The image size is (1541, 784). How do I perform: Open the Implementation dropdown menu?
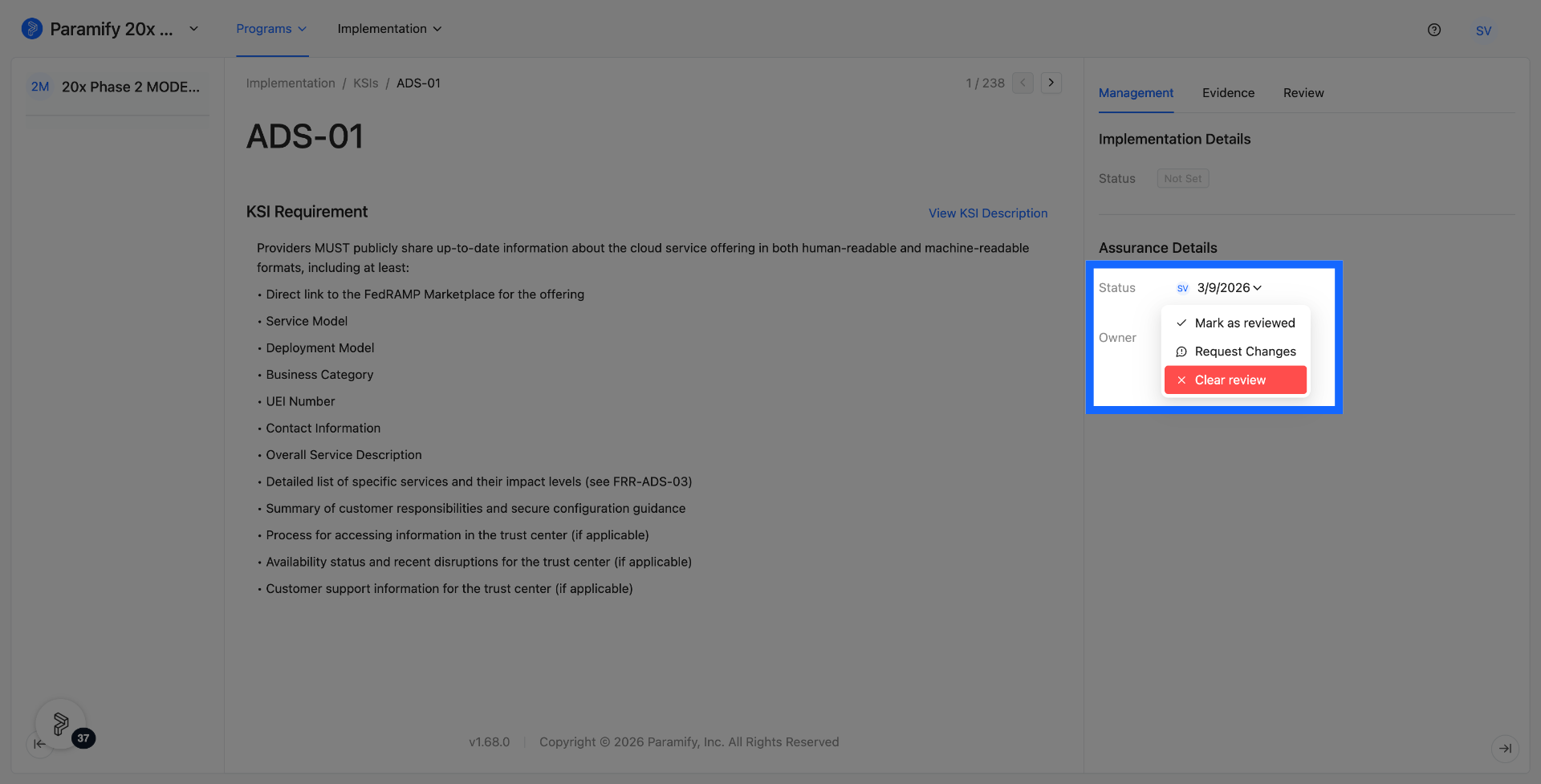(x=390, y=29)
